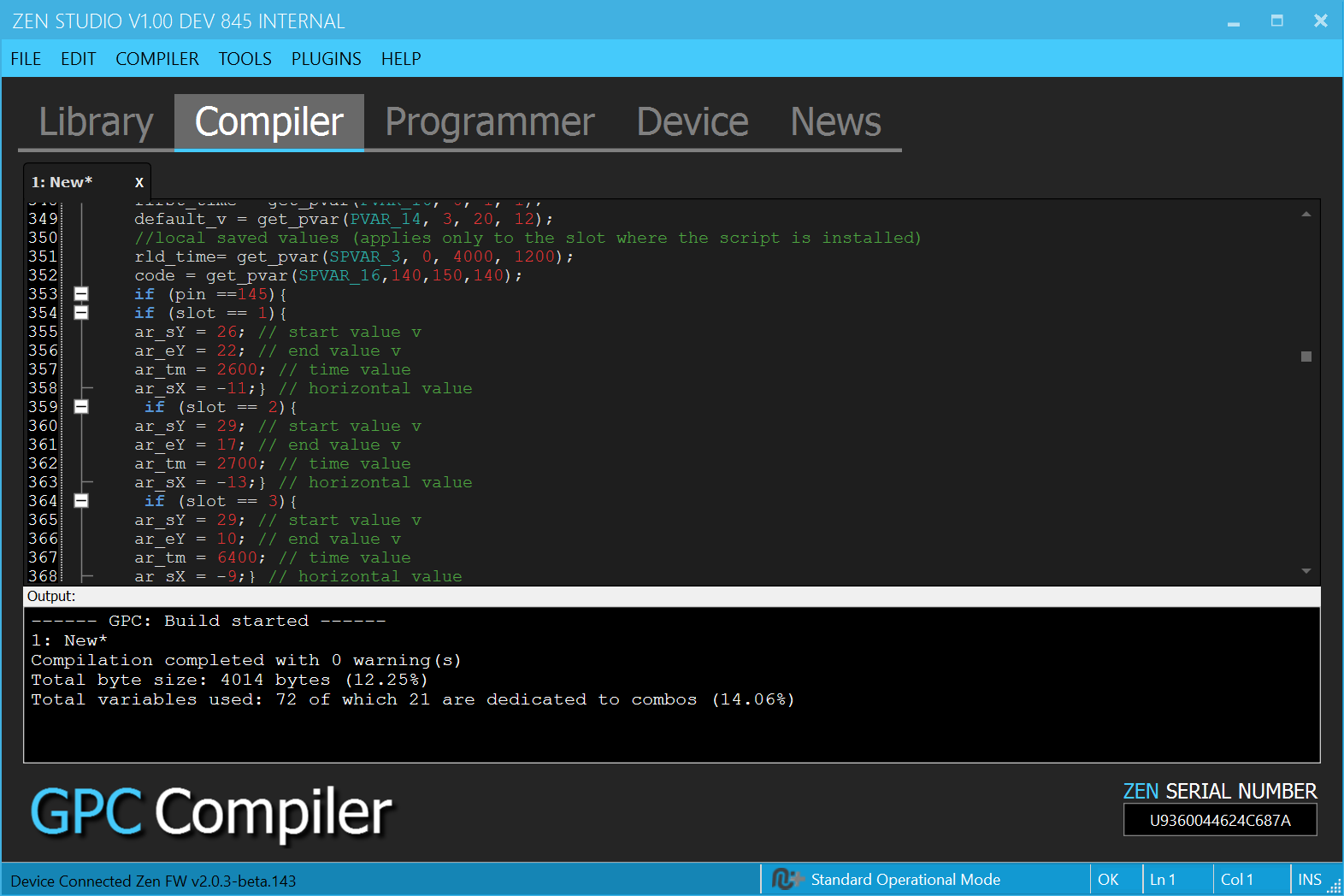Click 'Device Connected Zen FW' status text
The height and width of the screenshot is (896, 1344).
coord(153,881)
